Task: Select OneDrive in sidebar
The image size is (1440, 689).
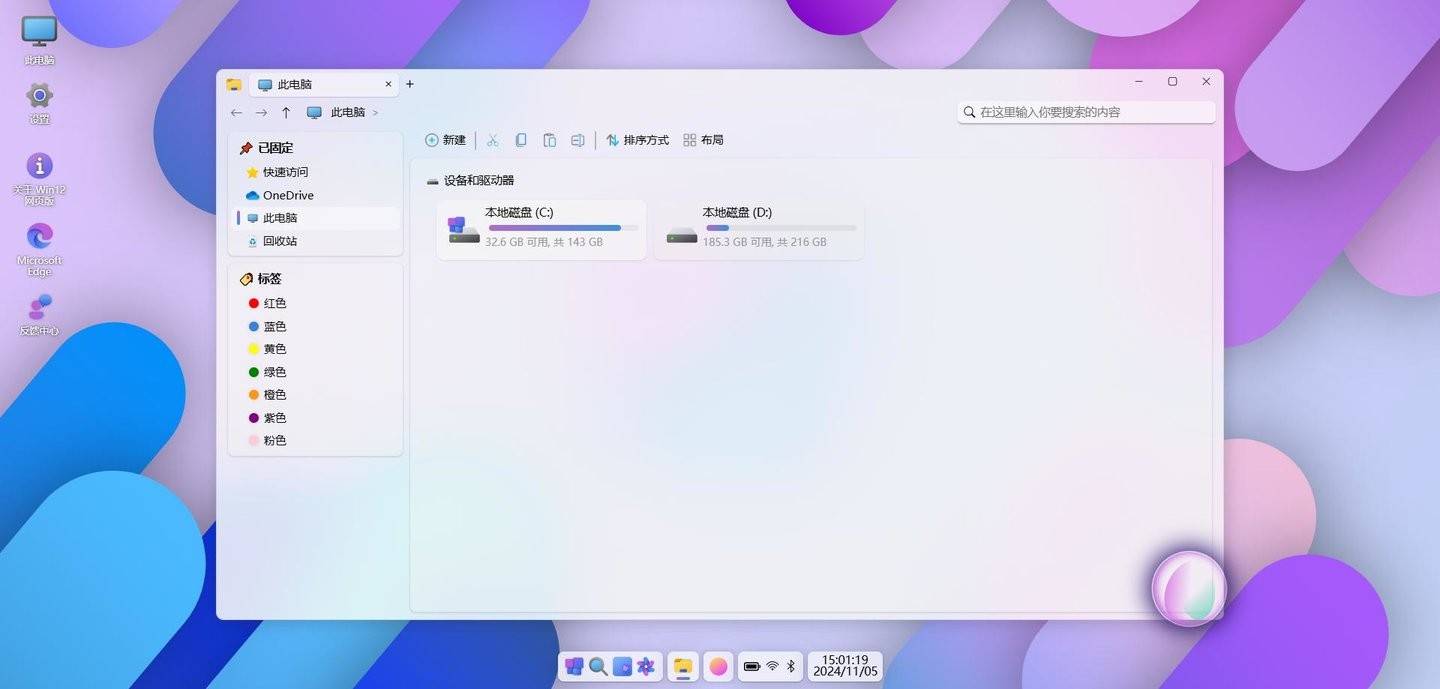Action: pos(316,195)
